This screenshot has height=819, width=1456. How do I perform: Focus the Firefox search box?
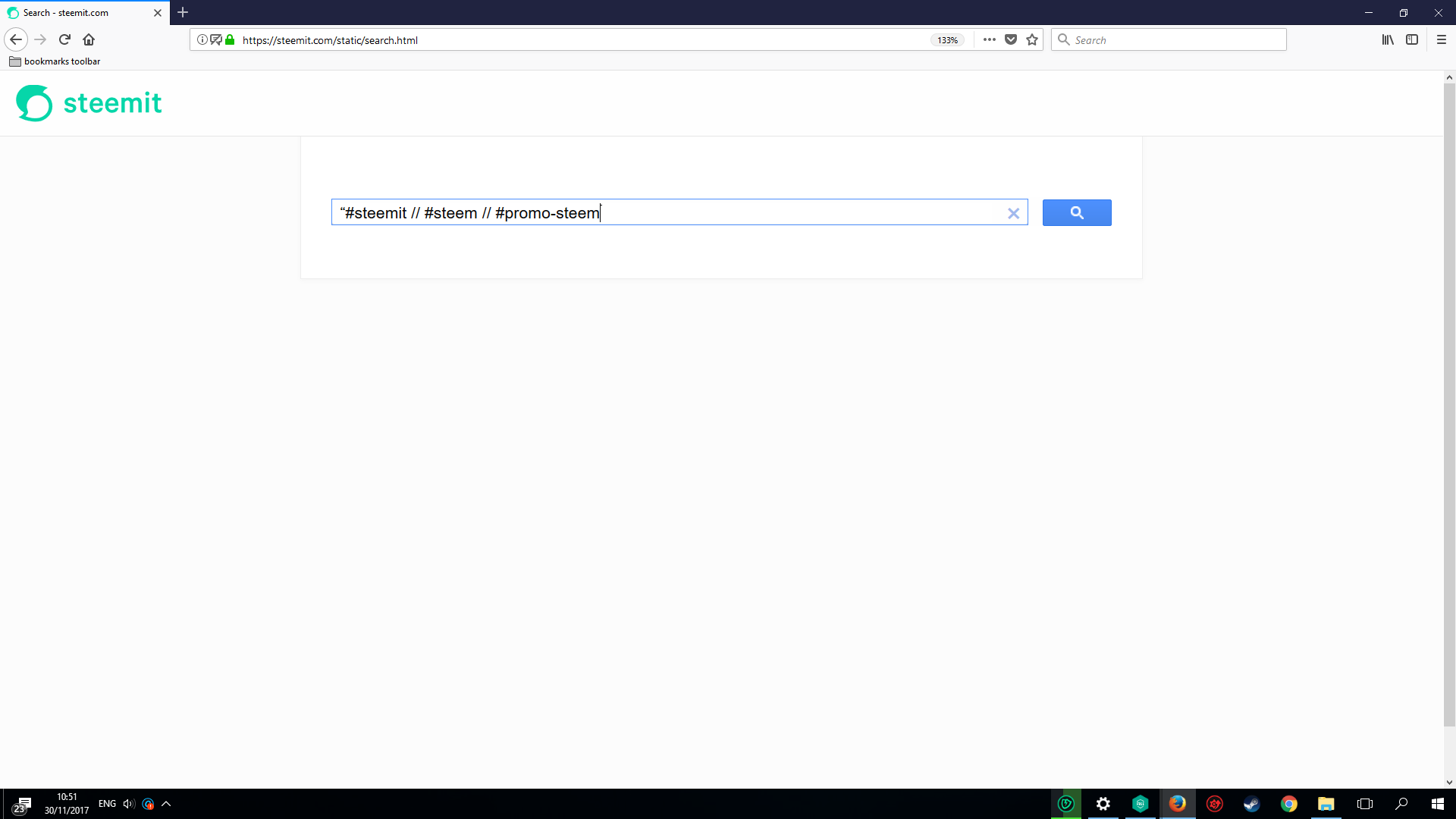(1175, 39)
